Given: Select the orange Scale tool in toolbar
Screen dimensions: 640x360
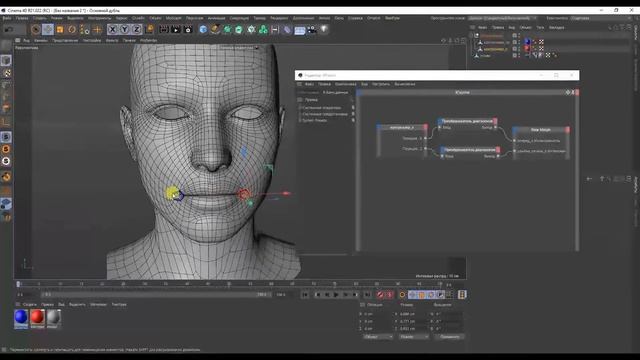Looking at the screenshot, I should [60, 29].
